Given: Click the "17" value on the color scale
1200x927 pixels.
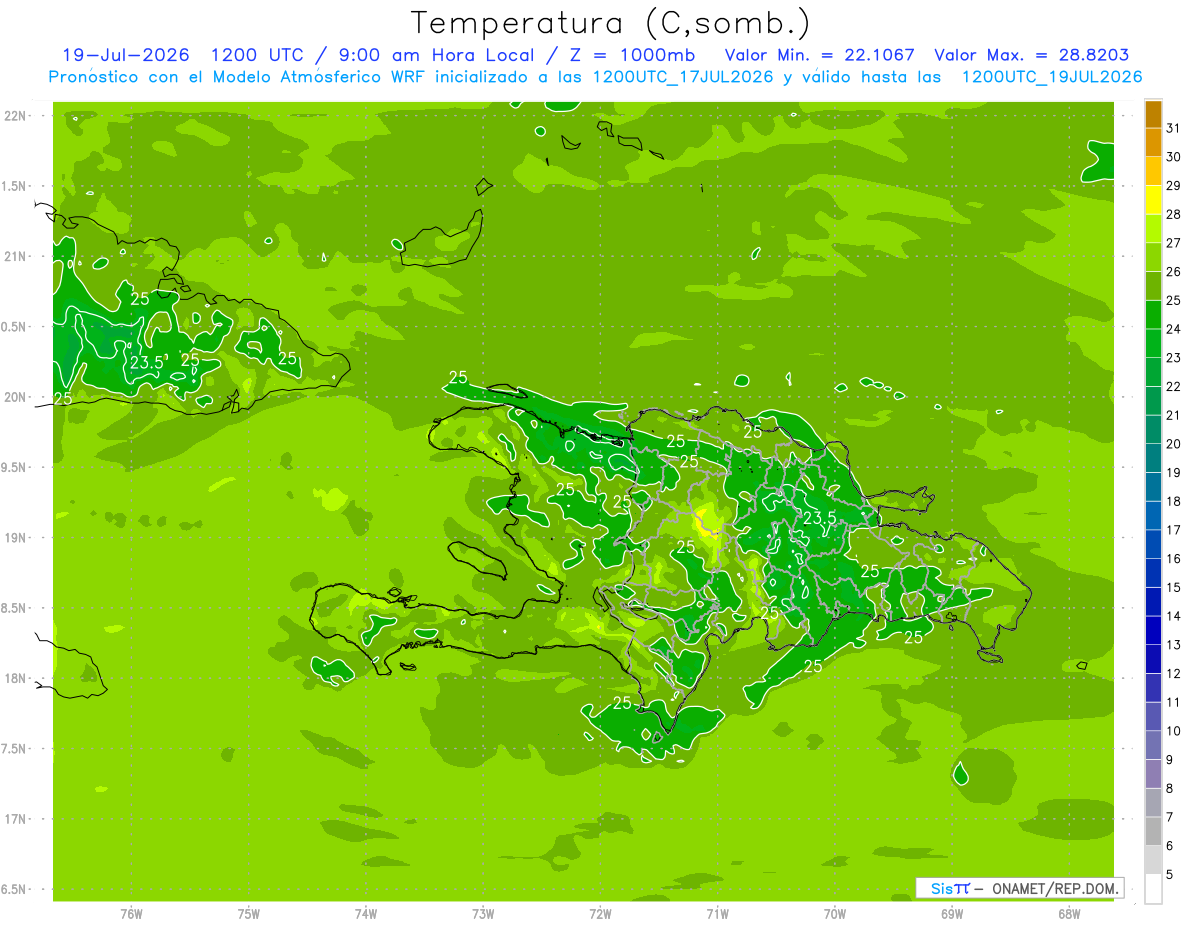Looking at the screenshot, I should coord(1173,530).
